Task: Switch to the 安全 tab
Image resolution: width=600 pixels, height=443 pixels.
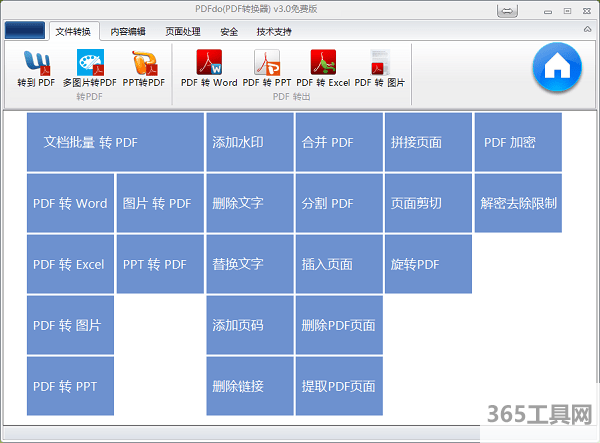Action: (229, 32)
